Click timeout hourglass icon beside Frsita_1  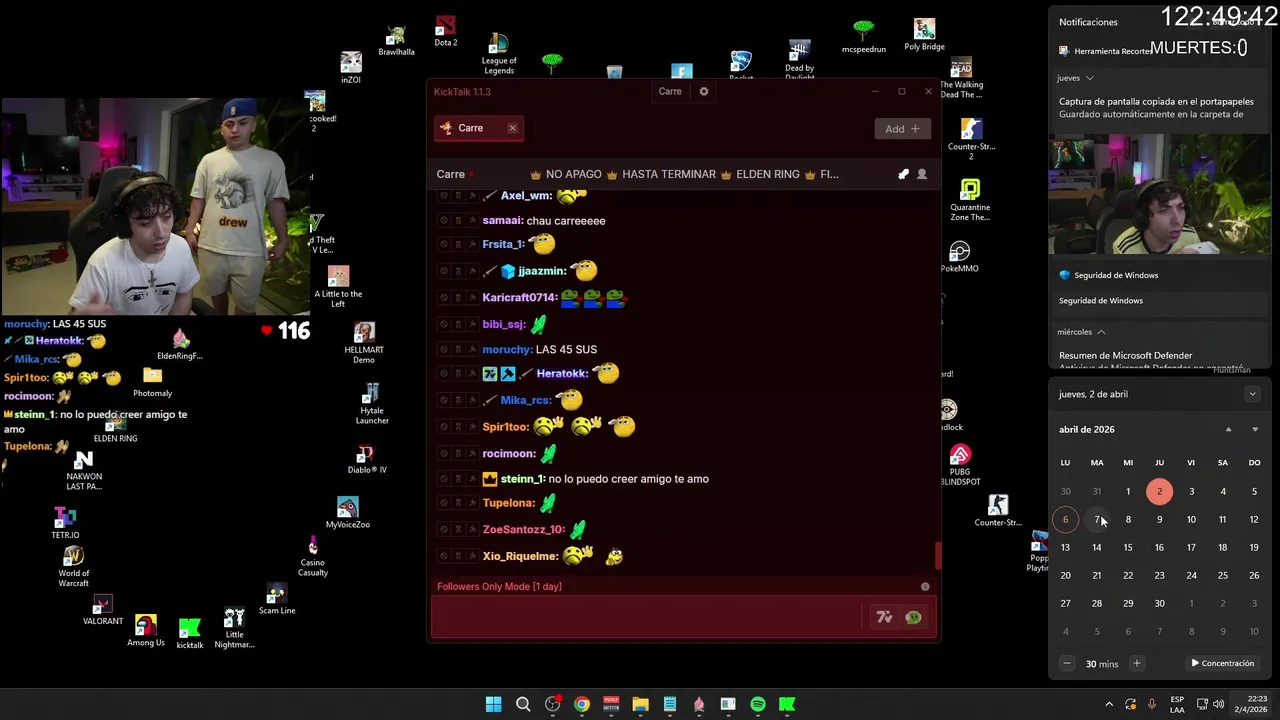[x=458, y=244]
